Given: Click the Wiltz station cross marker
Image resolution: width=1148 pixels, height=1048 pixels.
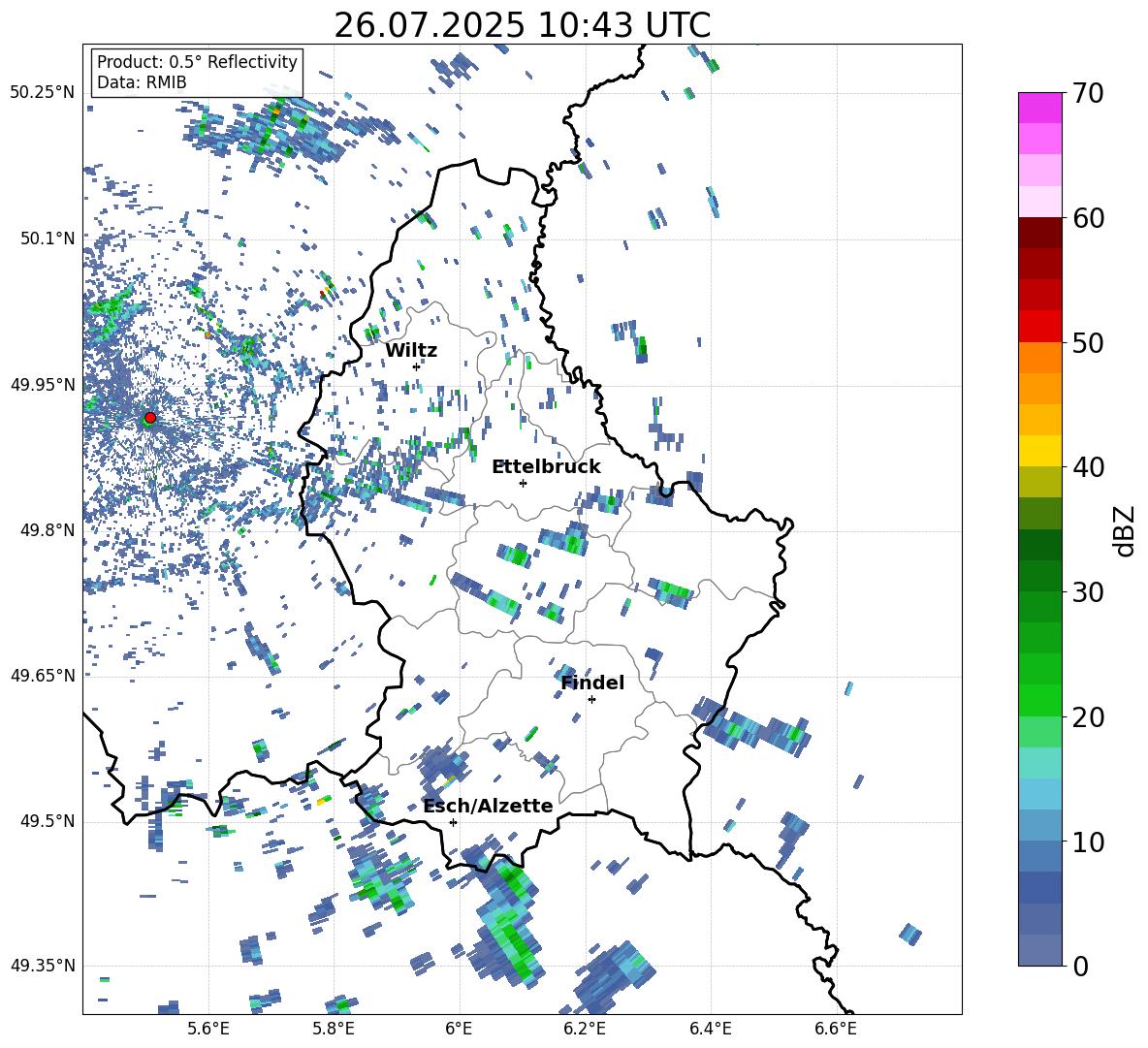Looking at the screenshot, I should click(416, 366).
